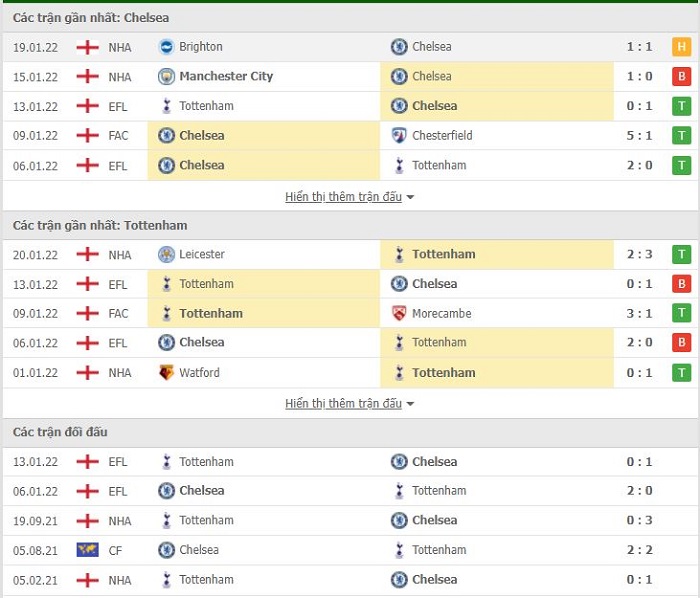Expand more Chelsea matches via 'Hiển thị thêm trận đấu'
Screen dimensions: 700x598
coord(343,196)
